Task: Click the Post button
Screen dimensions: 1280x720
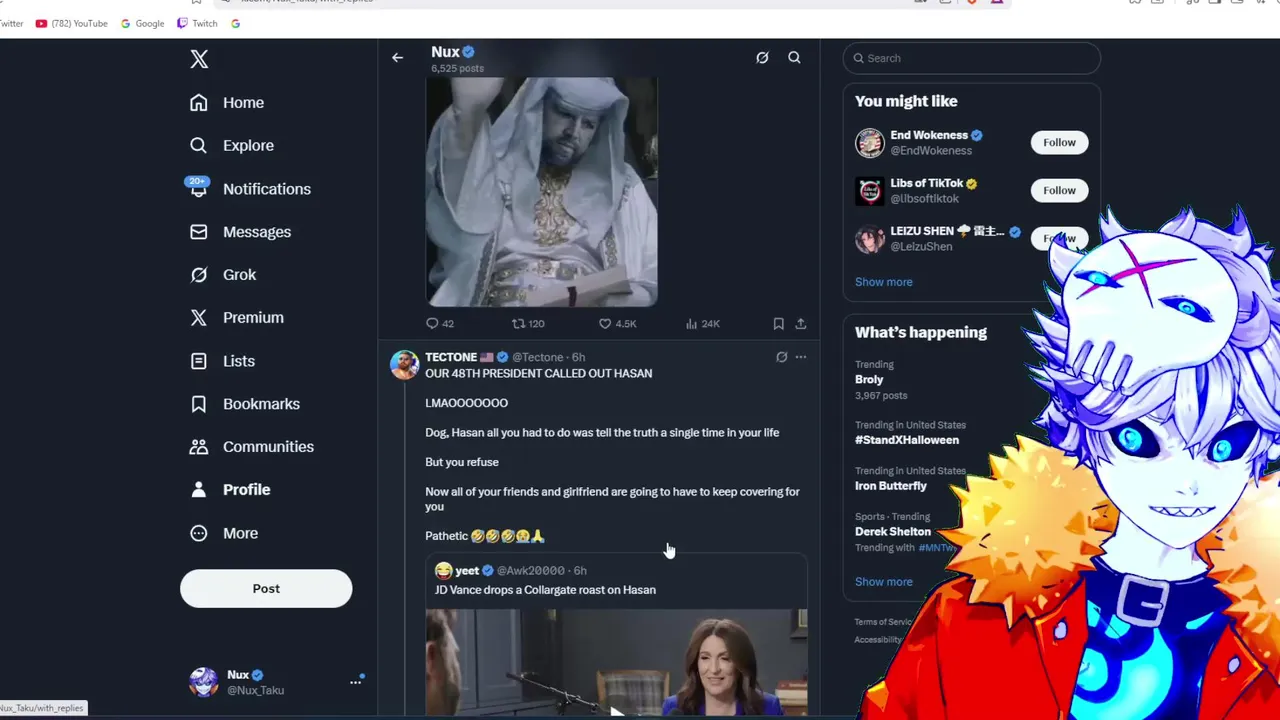Action: click(x=266, y=589)
